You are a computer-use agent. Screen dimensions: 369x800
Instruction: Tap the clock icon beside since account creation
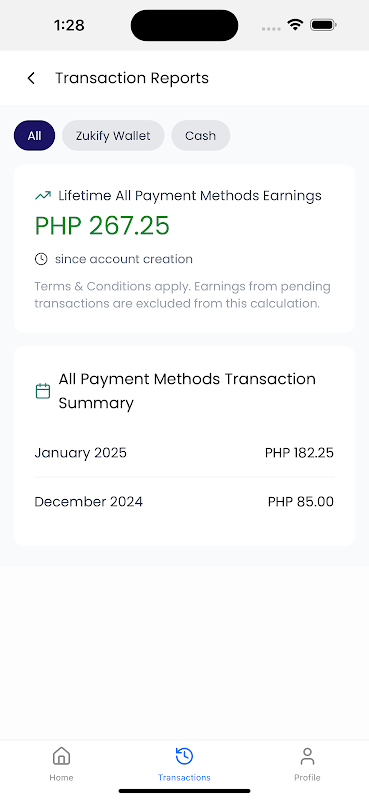[41, 259]
